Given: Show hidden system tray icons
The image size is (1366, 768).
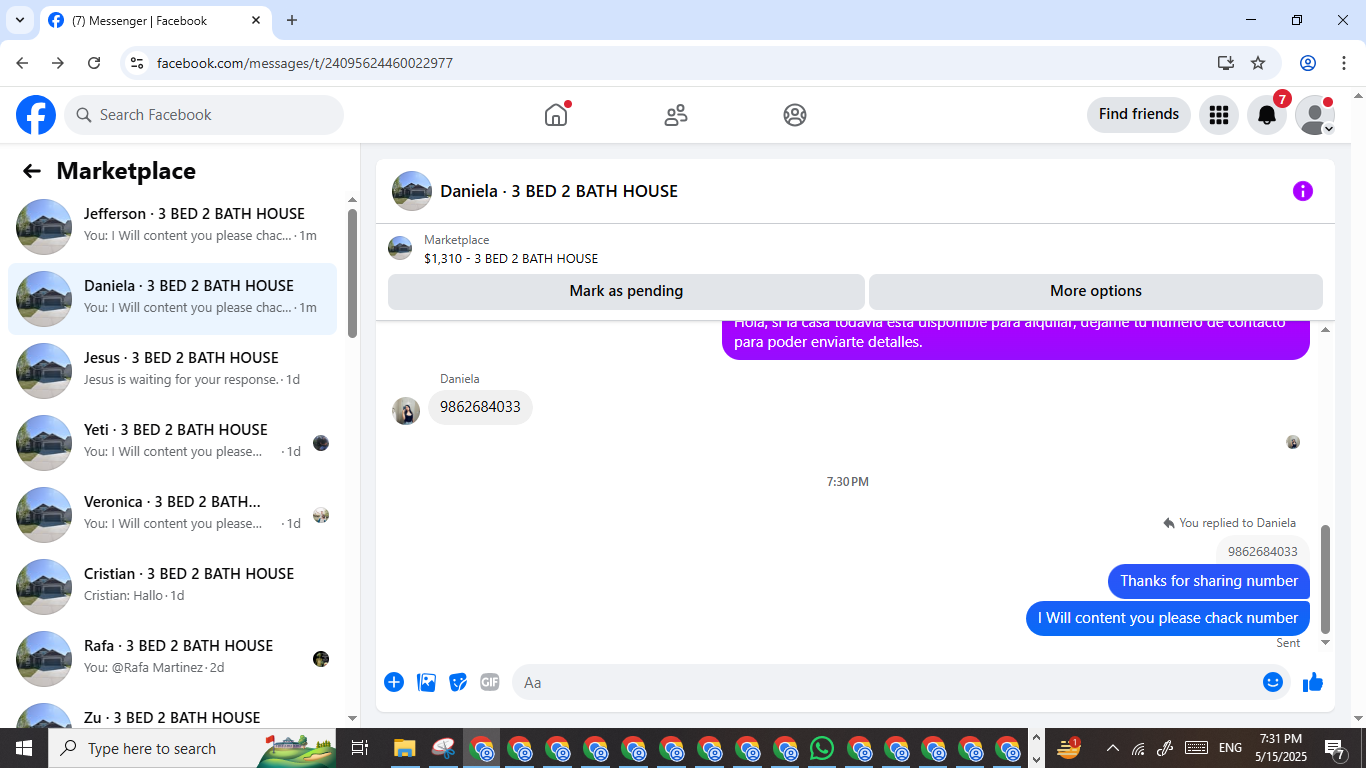Looking at the screenshot, I should tap(1112, 748).
